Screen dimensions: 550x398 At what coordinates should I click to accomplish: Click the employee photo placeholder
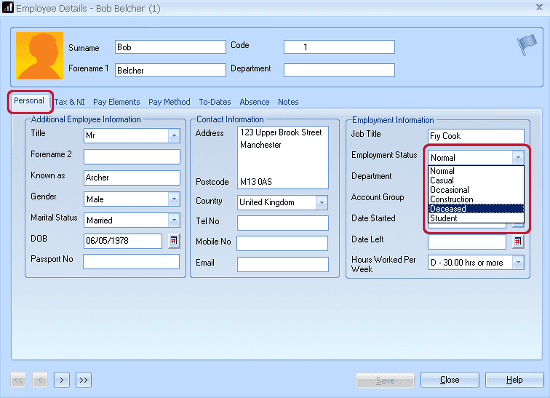pos(40,55)
